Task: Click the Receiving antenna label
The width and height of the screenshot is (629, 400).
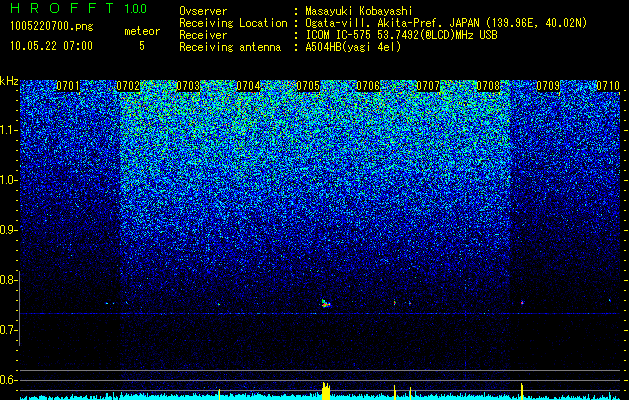Action: (x=230, y=47)
